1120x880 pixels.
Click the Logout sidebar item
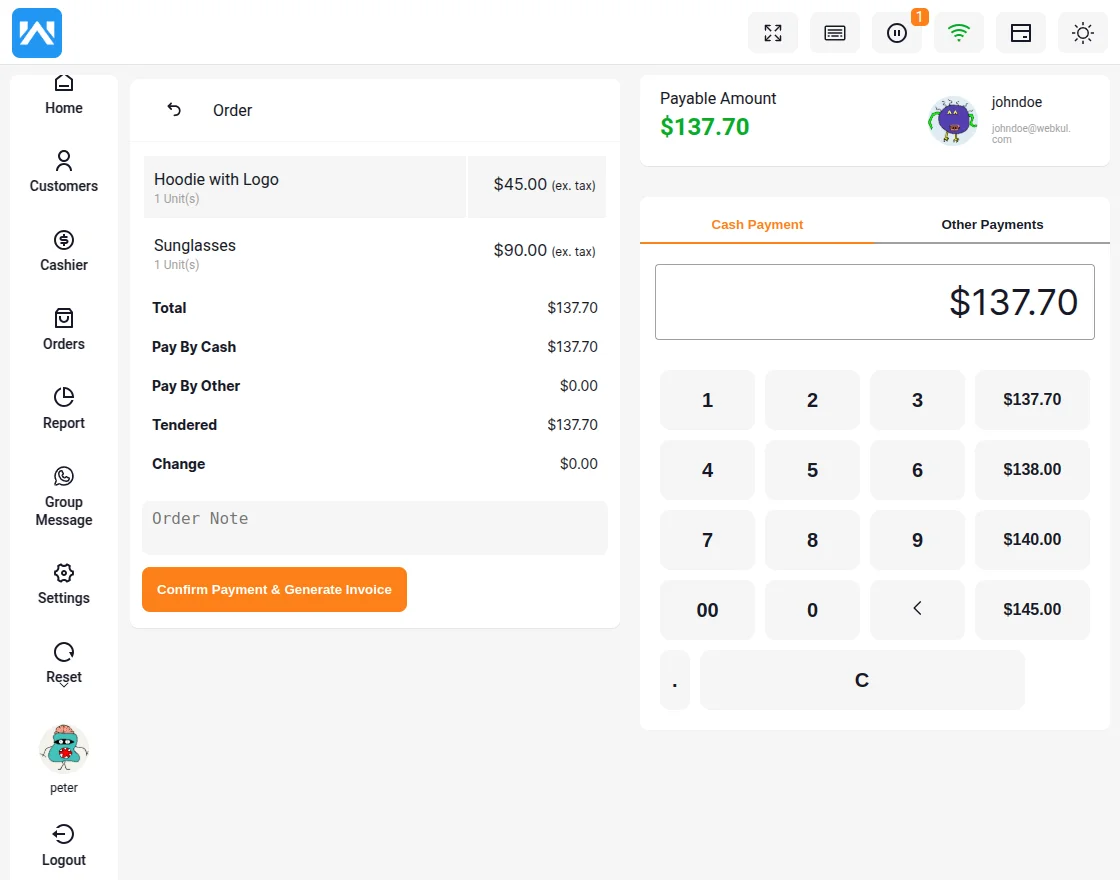pos(64,845)
